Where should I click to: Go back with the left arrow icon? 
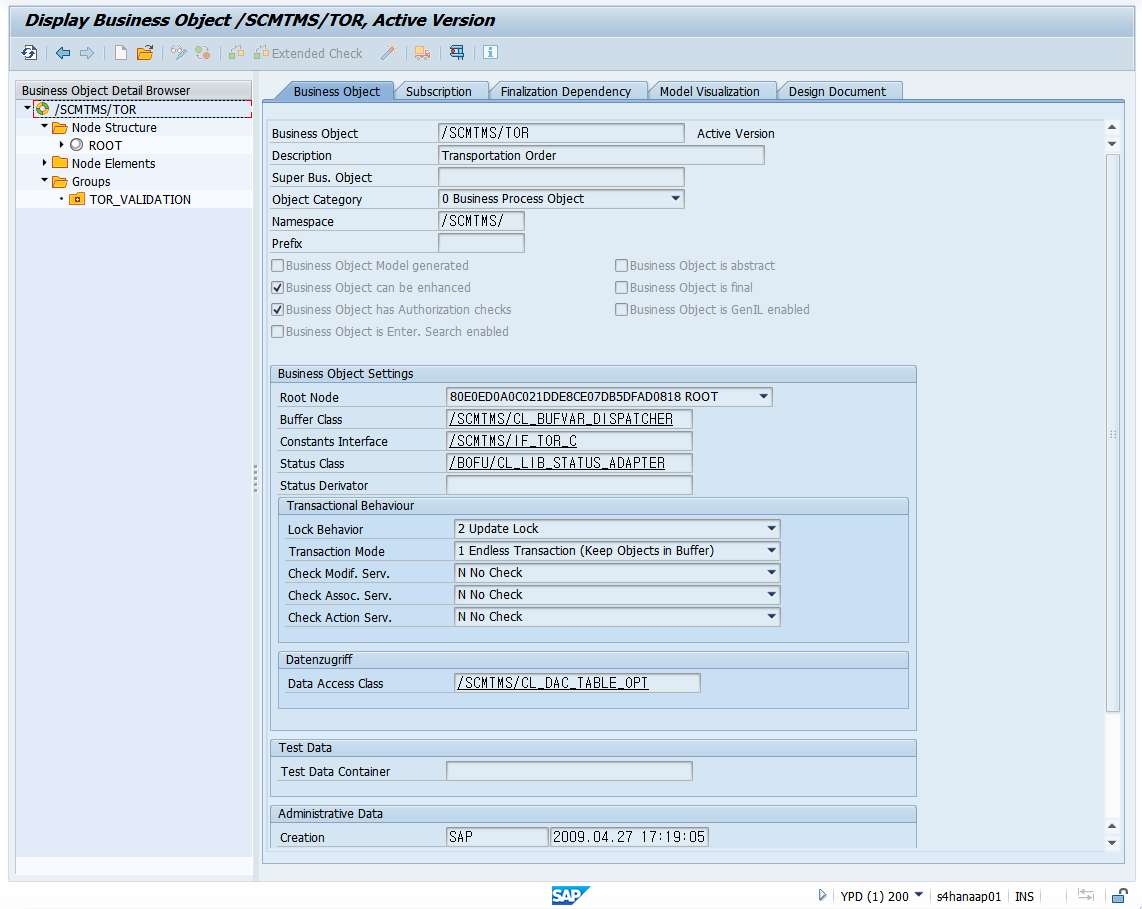[x=63, y=52]
